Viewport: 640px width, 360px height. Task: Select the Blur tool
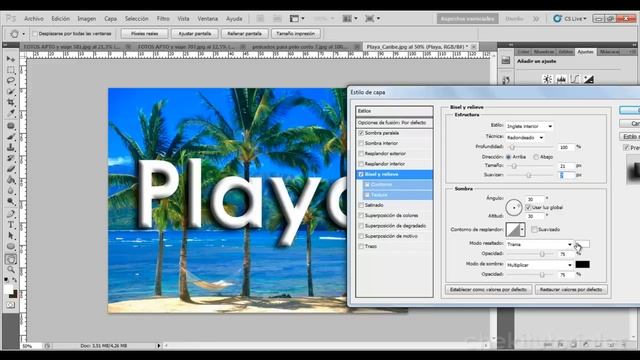[11, 191]
